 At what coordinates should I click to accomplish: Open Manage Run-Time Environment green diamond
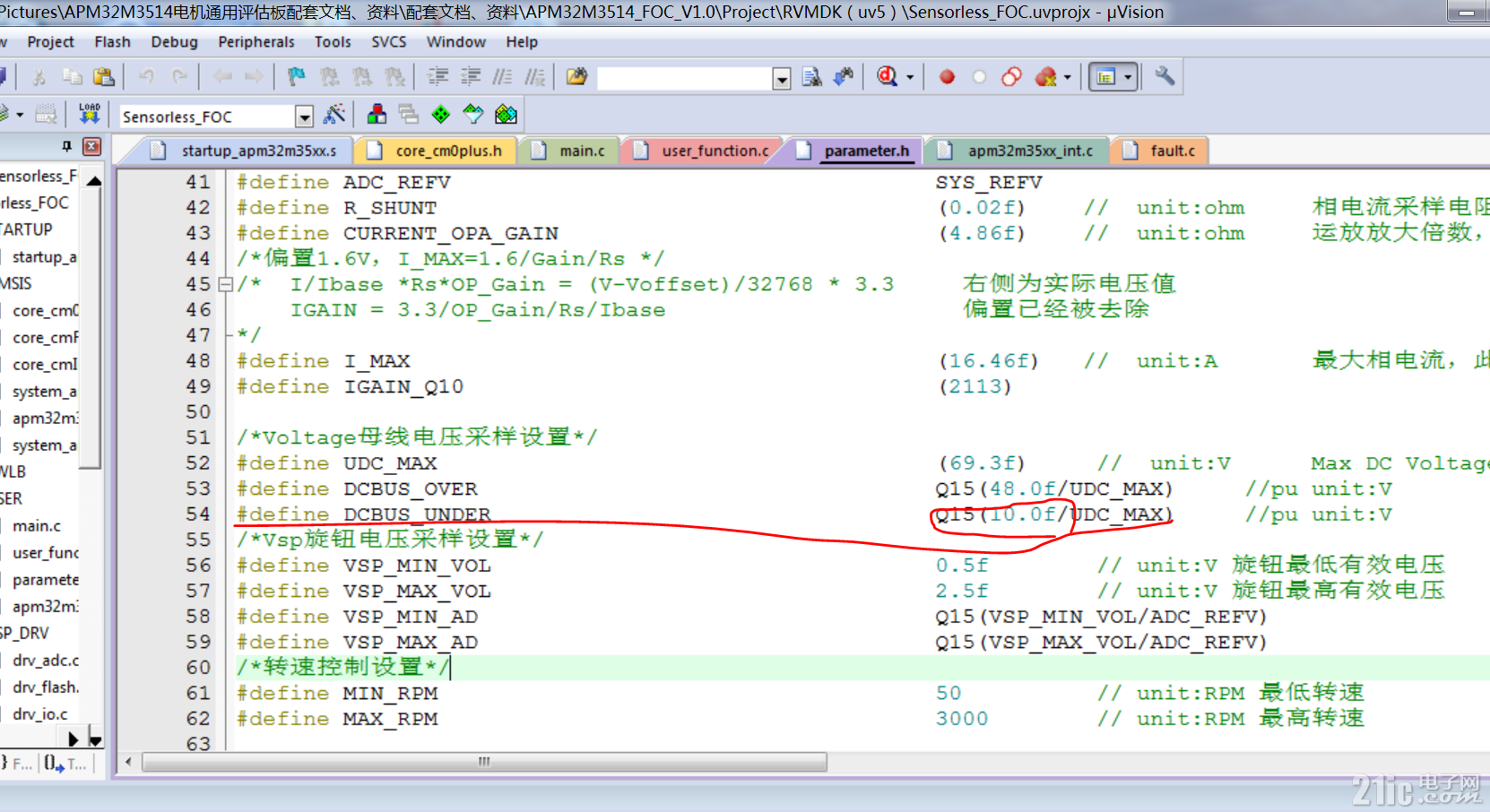[440, 114]
